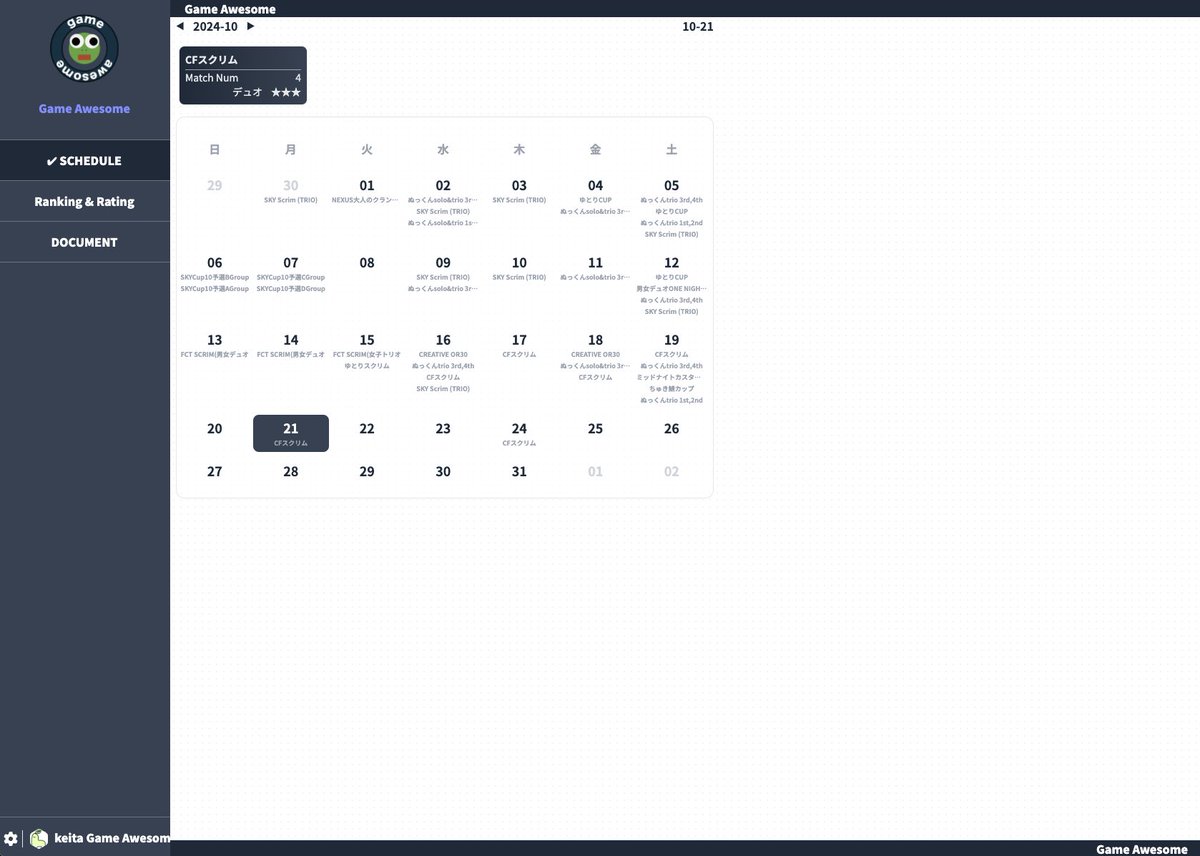The height and width of the screenshot is (856, 1200).
Task: Click ゆとりスクリム on day 15
Action: [367, 366]
